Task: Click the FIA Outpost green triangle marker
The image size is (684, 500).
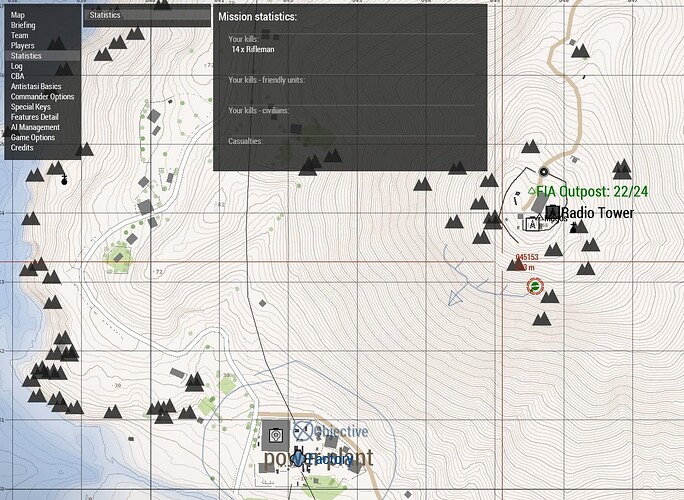Action: (x=531, y=191)
